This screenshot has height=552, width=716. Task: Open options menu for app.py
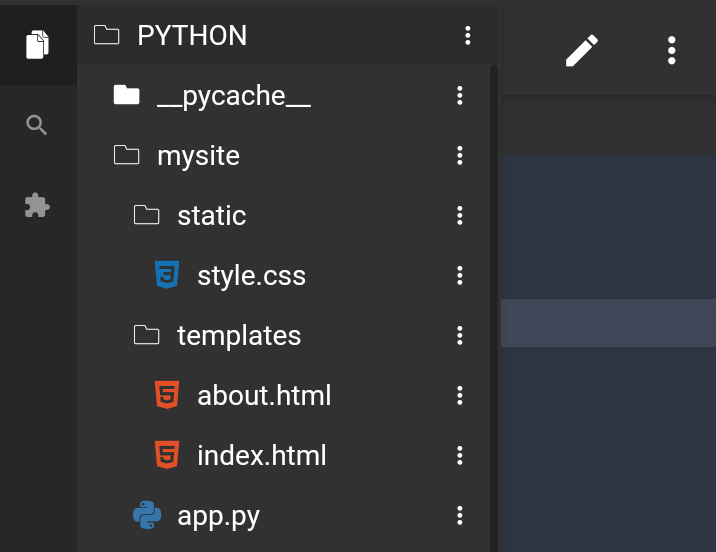click(460, 515)
